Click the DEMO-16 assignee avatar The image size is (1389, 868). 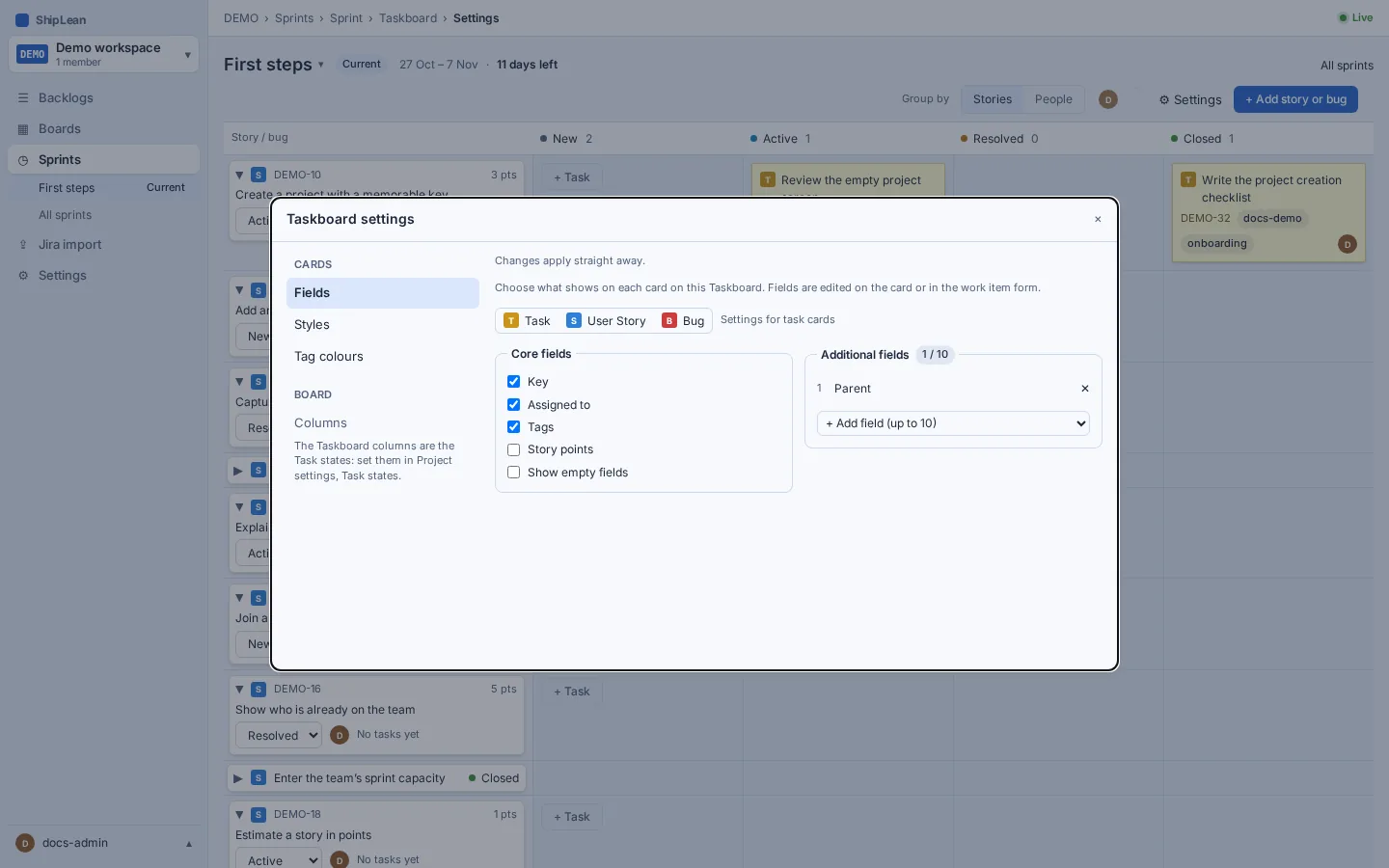pos(340,735)
